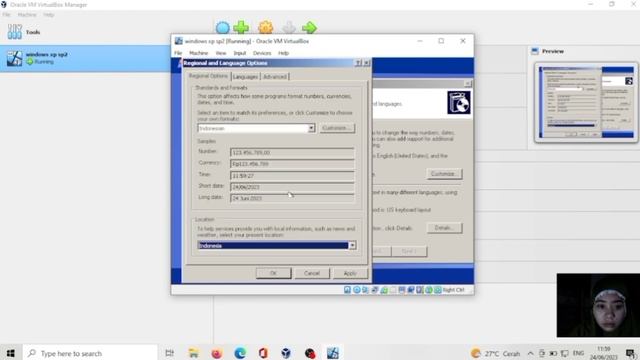Click the blue New VM toolbar icon

pos(222,28)
